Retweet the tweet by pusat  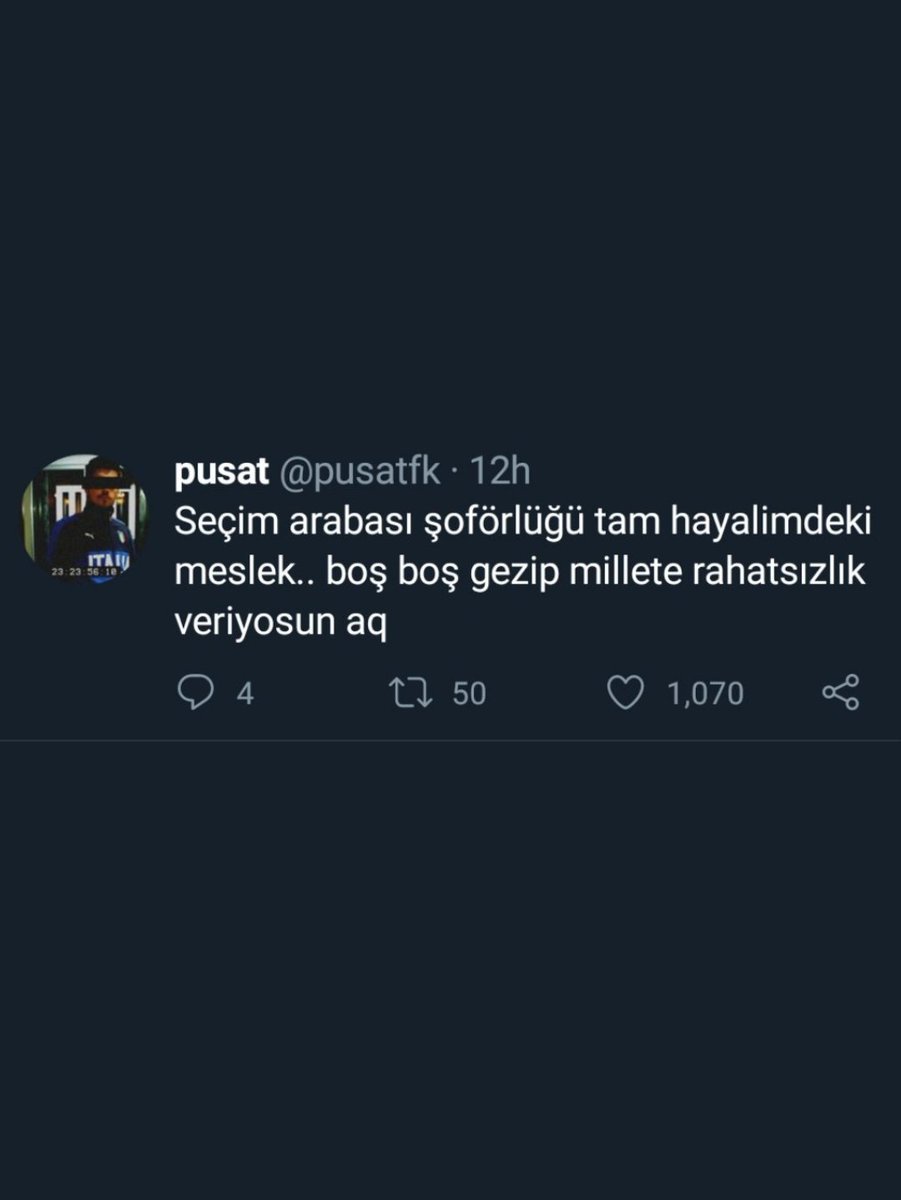410,692
